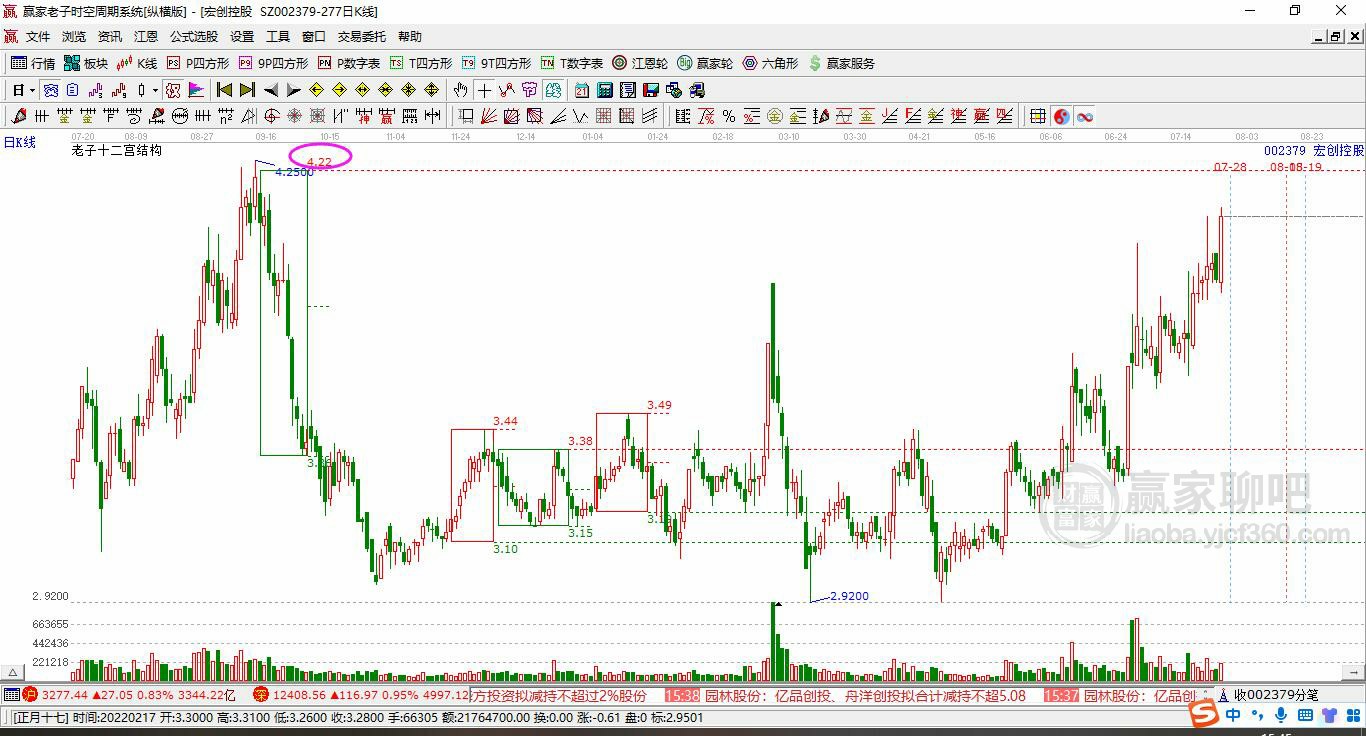The height and width of the screenshot is (736, 1366).
Task: Click the 日K线 period label
Action: [19, 142]
